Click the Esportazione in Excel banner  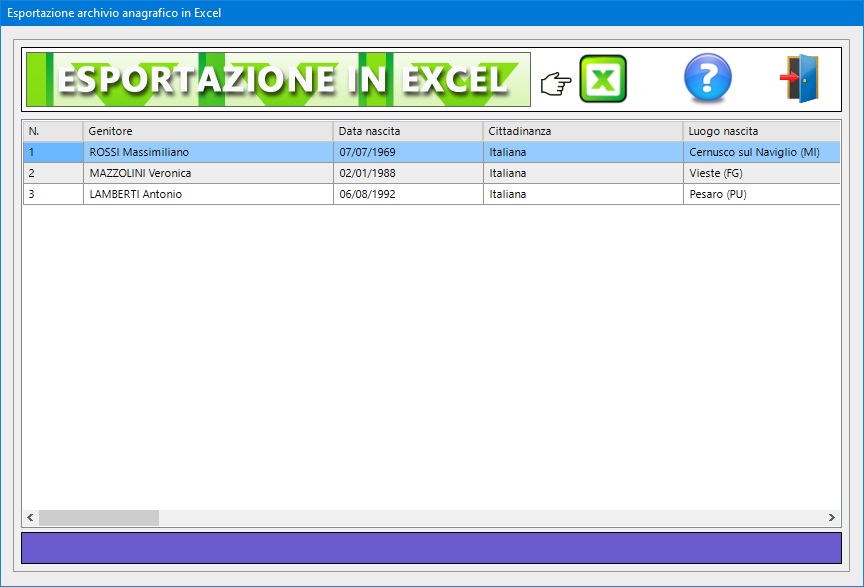click(277, 79)
